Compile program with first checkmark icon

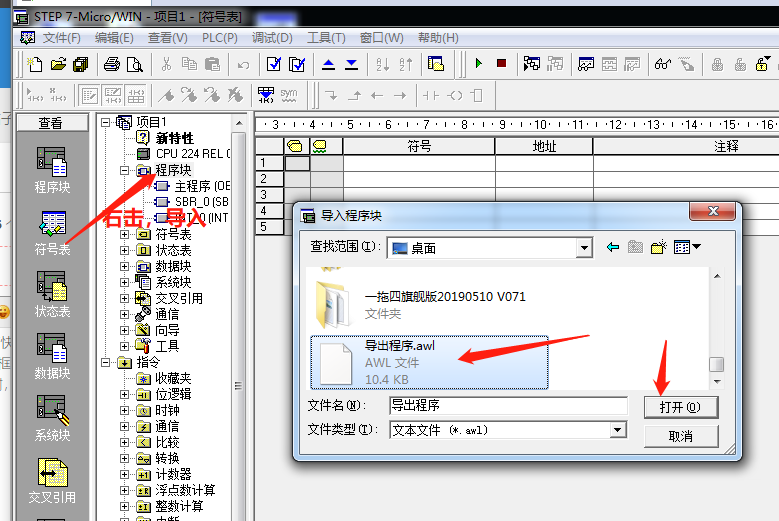click(x=274, y=64)
